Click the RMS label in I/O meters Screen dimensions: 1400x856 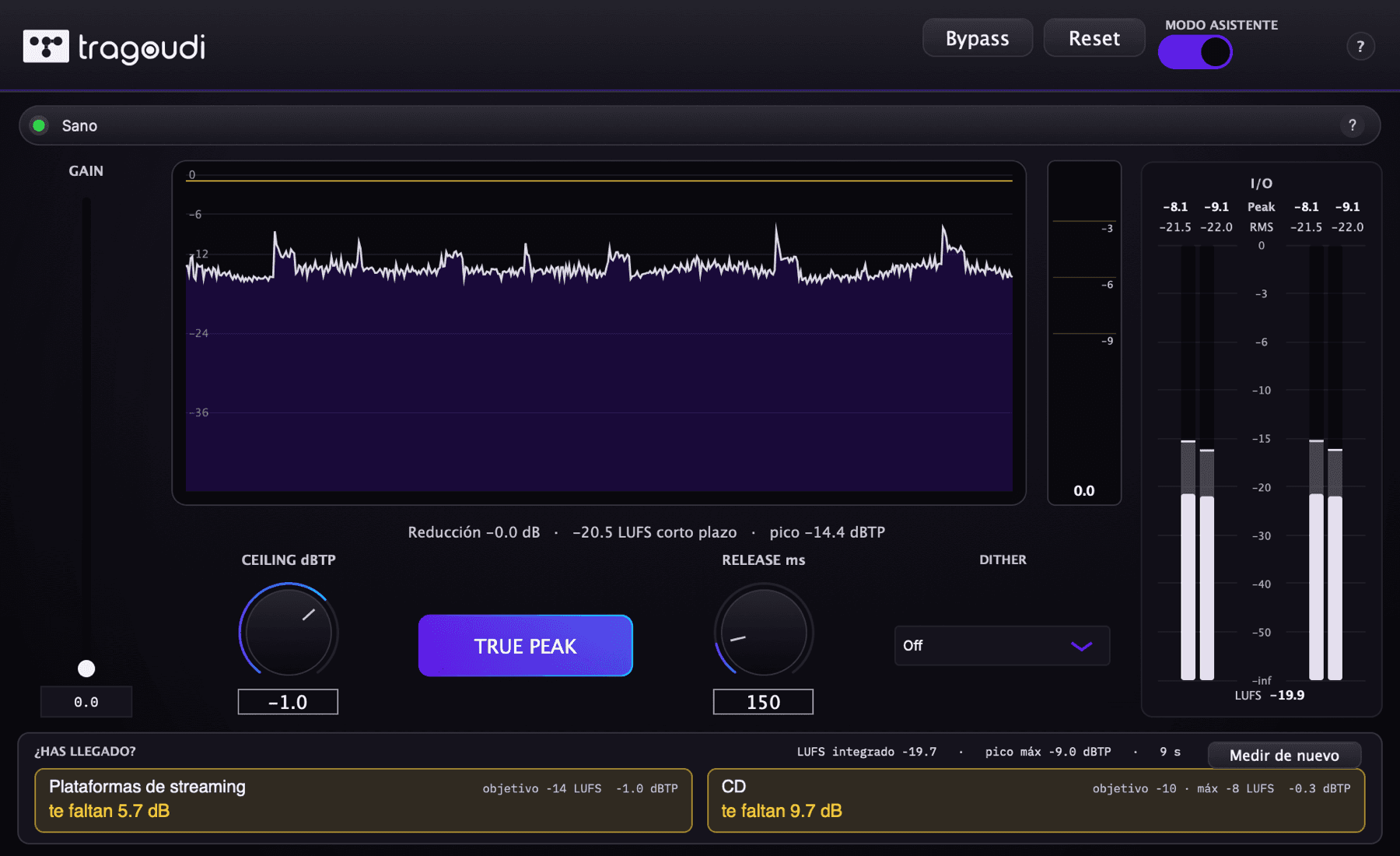tap(1262, 227)
